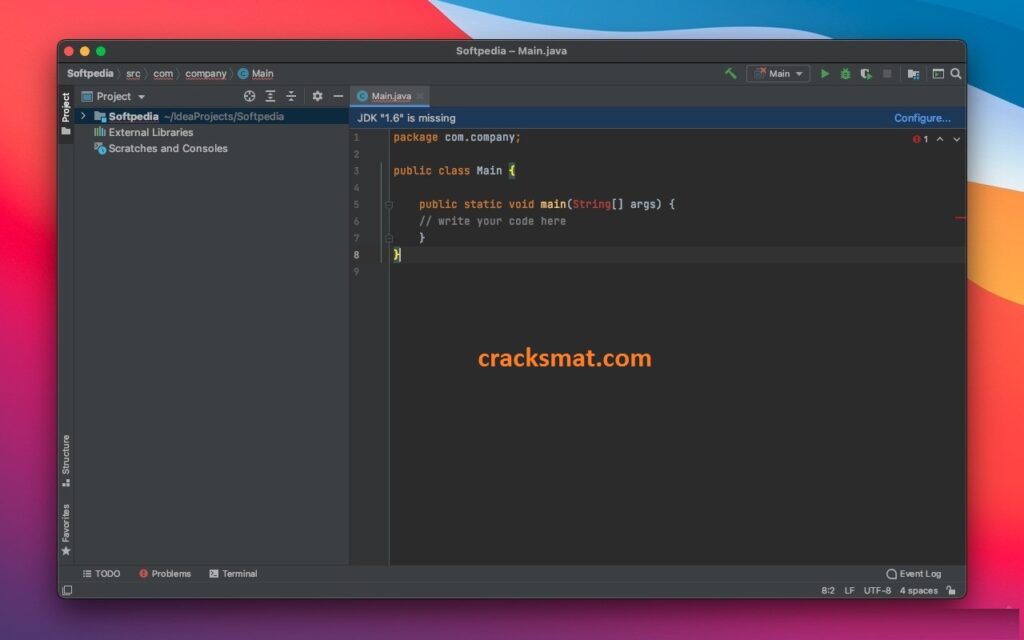The height and width of the screenshot is (640, 1024).
Task: Click the 'package com.company;' code line
Action: [x=457, y=137]
